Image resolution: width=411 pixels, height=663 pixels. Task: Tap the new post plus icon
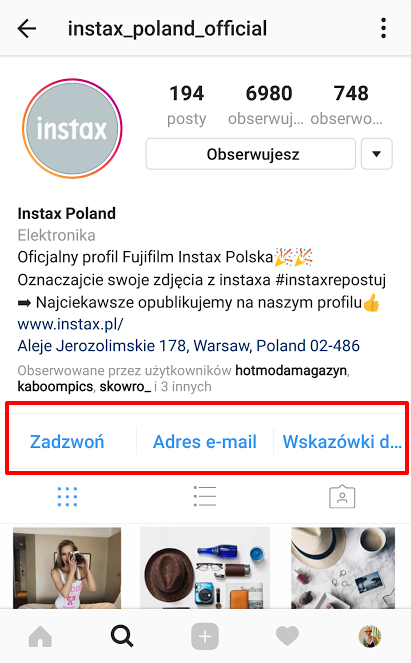coord(205,636)
